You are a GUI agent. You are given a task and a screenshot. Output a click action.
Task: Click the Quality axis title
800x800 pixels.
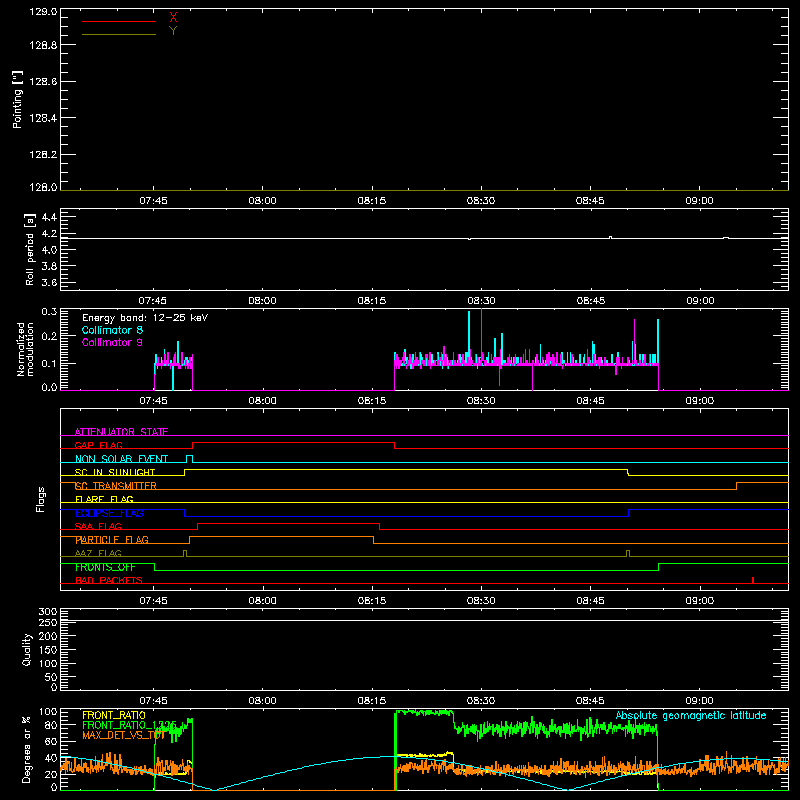[27, 649]
